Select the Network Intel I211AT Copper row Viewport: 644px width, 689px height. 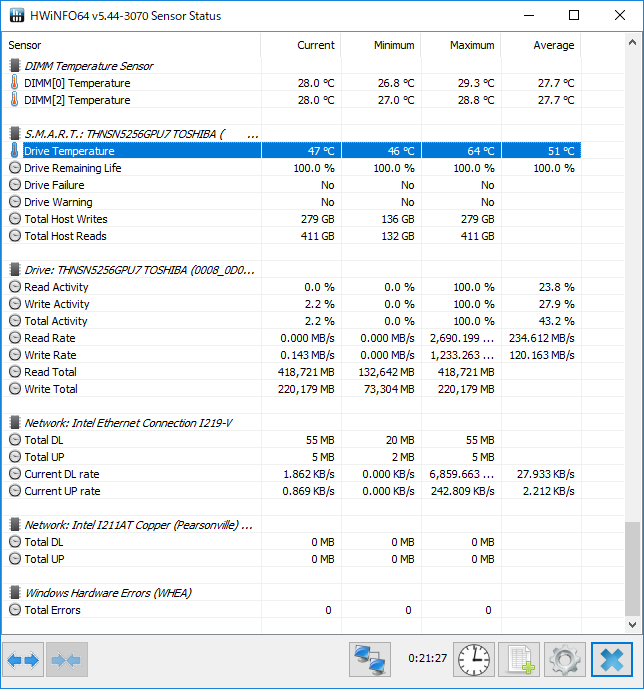(138, 525)
